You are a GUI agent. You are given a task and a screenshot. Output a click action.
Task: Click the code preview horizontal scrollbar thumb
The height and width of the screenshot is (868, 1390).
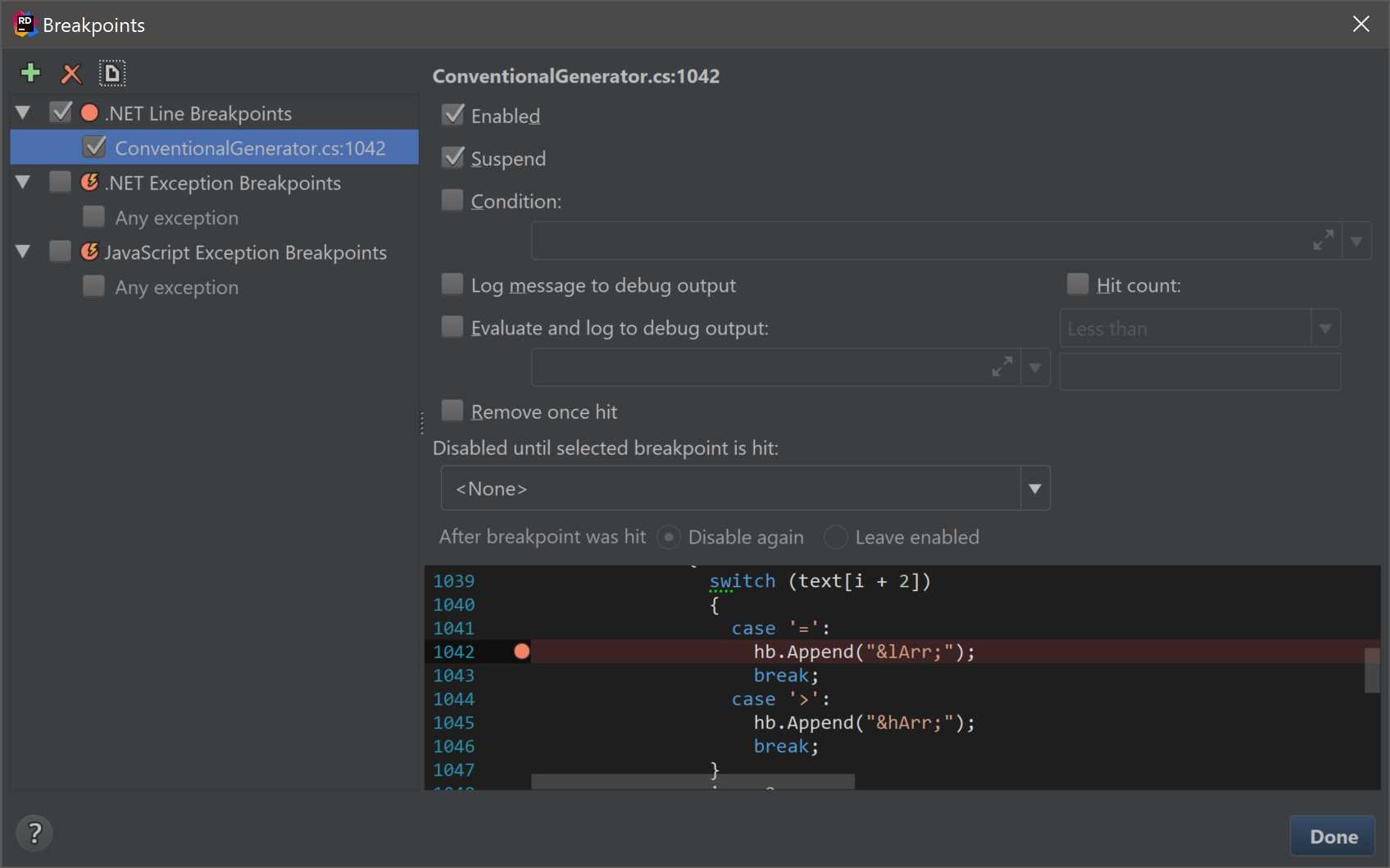(693, 782)
